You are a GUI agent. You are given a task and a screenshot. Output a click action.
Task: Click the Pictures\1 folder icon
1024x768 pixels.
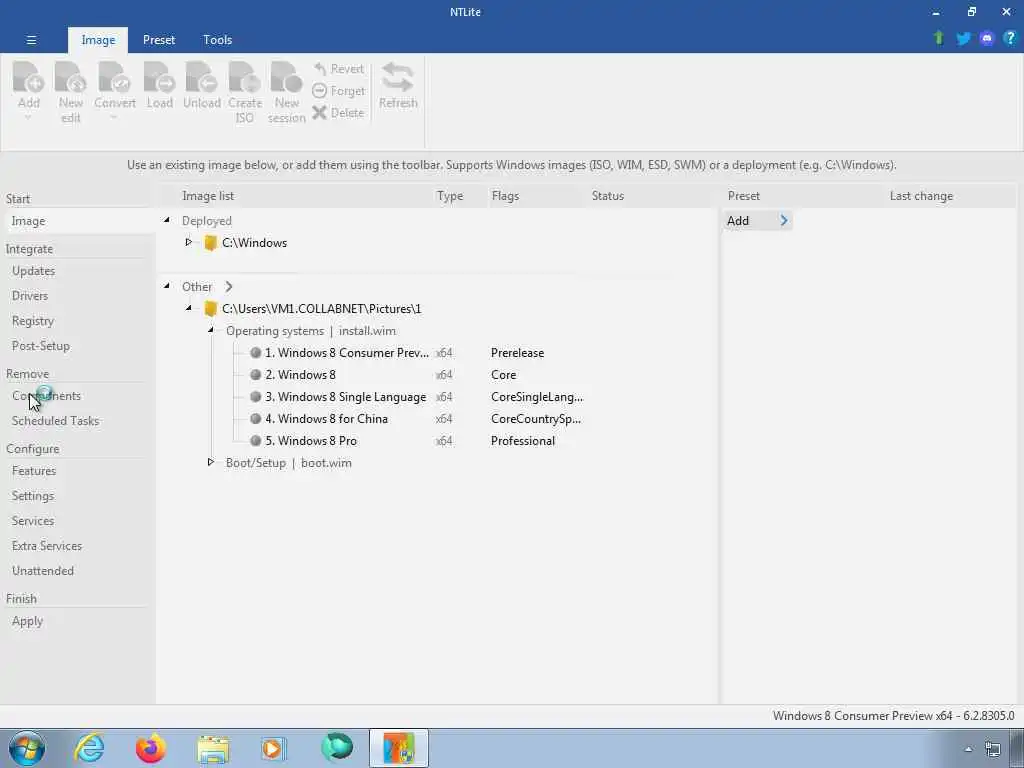click(210, 309)
